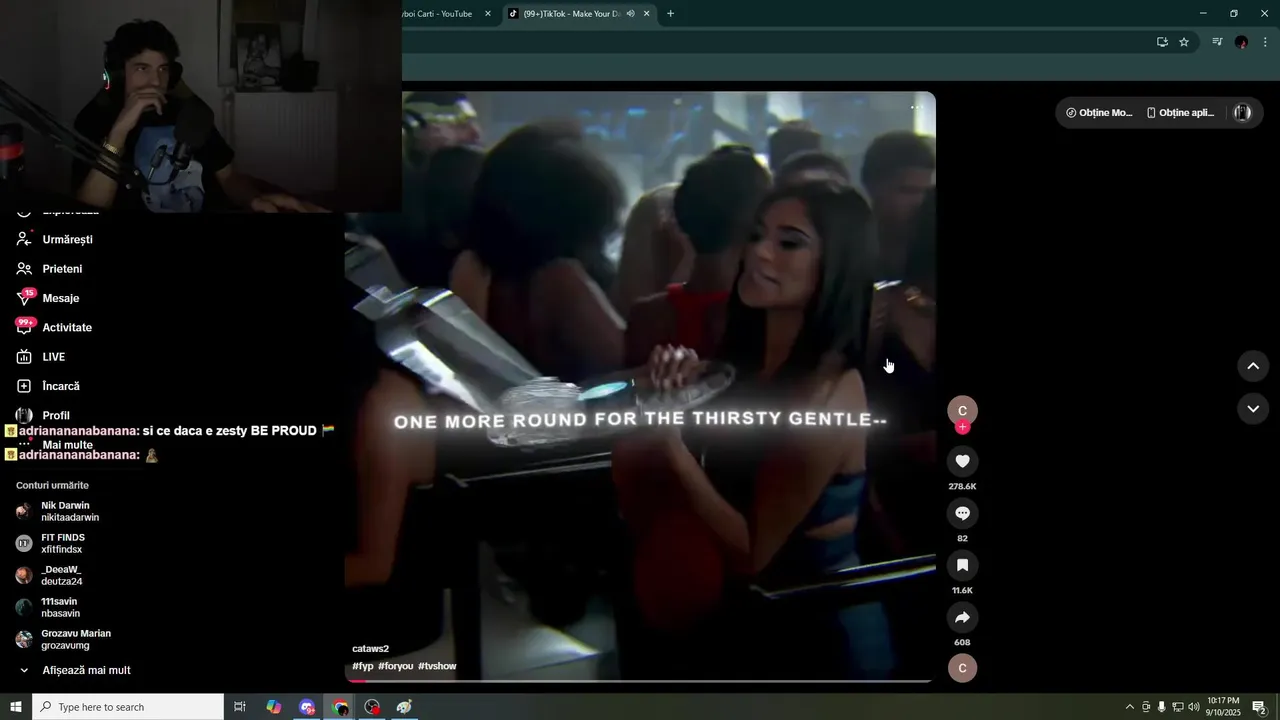
Task: Open Chrome profile avatar
Action: coord(1241,42)
